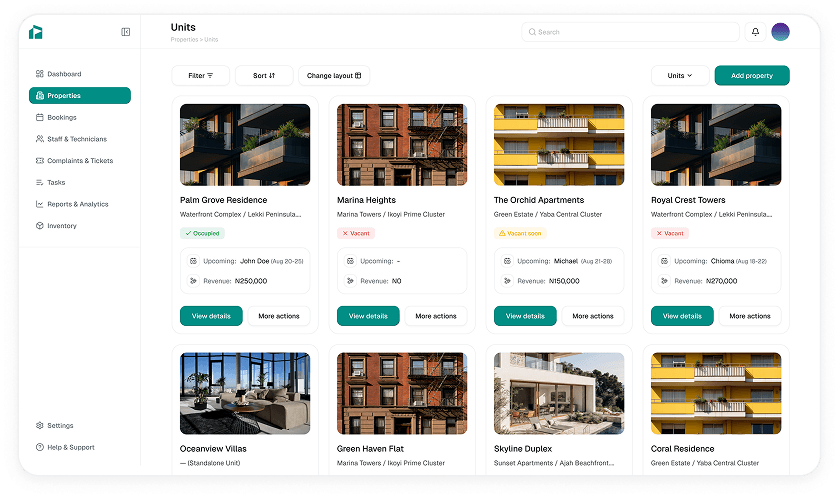Click The Orchid Apartments photo
Image resolution: width=839 pixels, height=498 pixels.
point(559,145)
